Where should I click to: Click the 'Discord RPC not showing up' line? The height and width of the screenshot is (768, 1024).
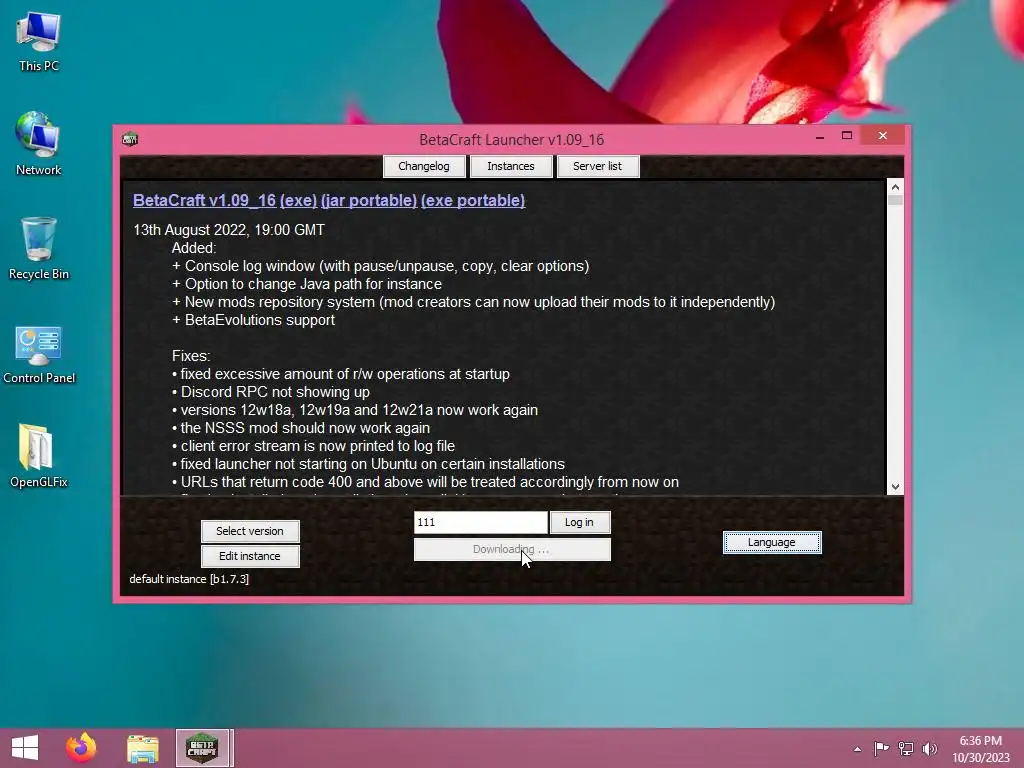[271, 392]
